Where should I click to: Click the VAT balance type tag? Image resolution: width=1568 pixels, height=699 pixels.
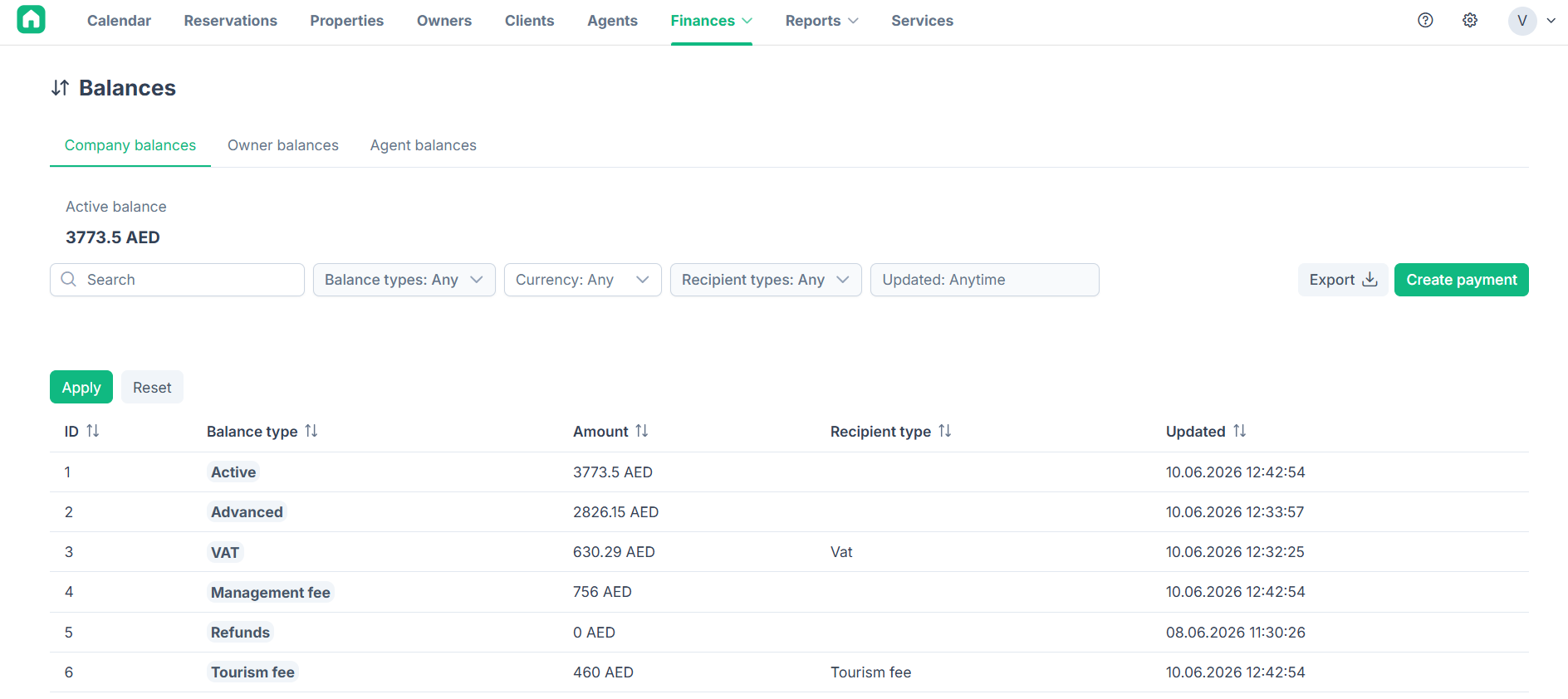click(225, 552)
